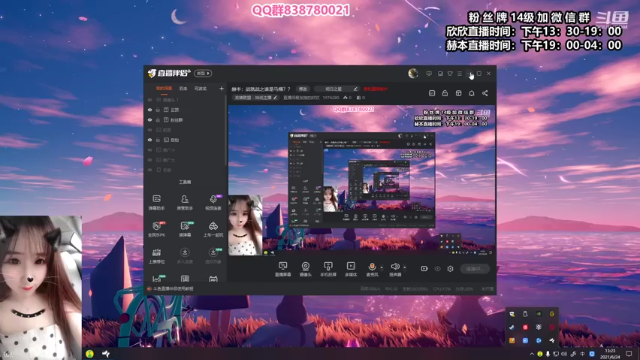Click the start-streaming button in the bottom toolbar
The height and width of the screenshot is (360, 640).
point(475,269)
